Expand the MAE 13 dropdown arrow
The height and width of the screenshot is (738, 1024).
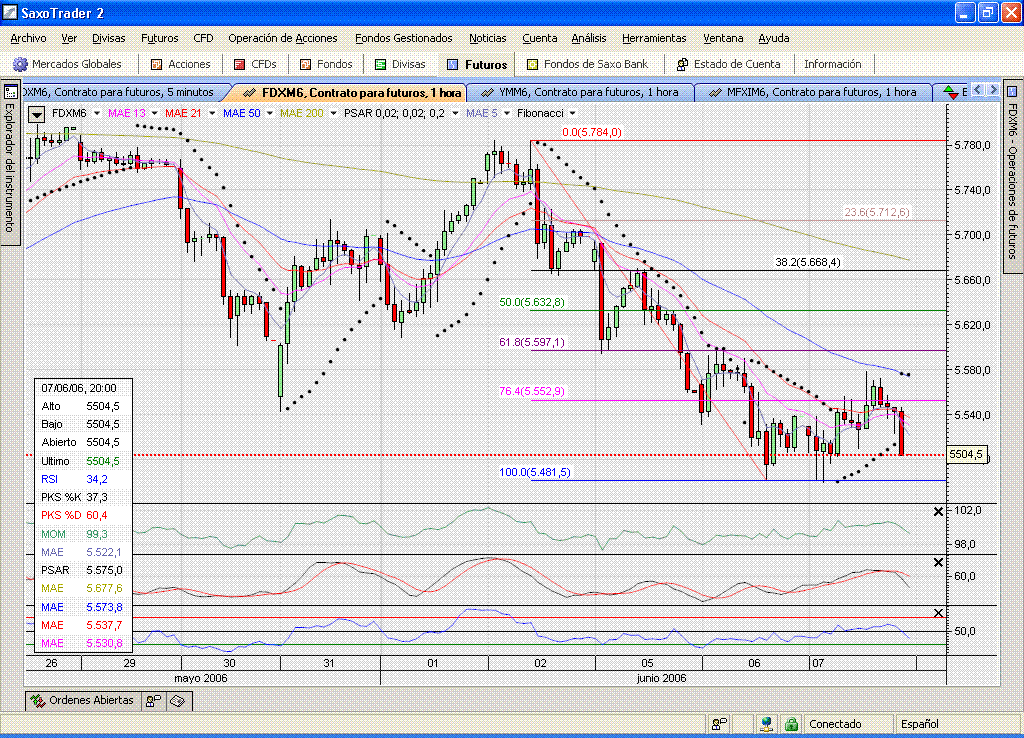[154, 113]
